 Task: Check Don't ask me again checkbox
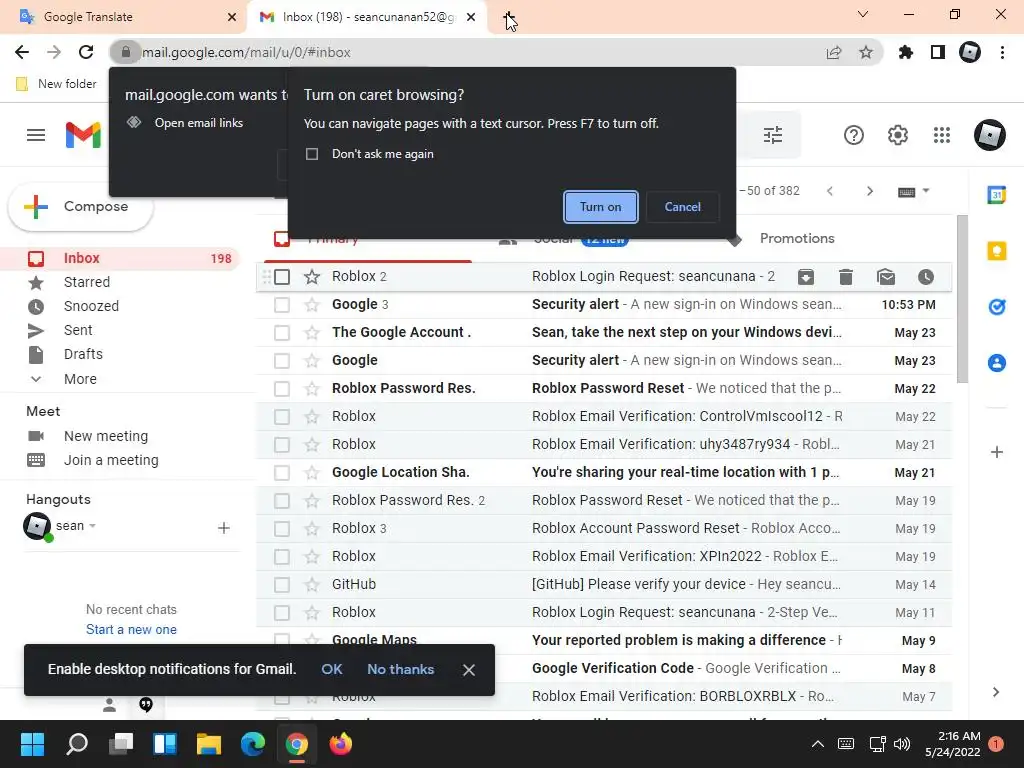[x=312, y=154]
